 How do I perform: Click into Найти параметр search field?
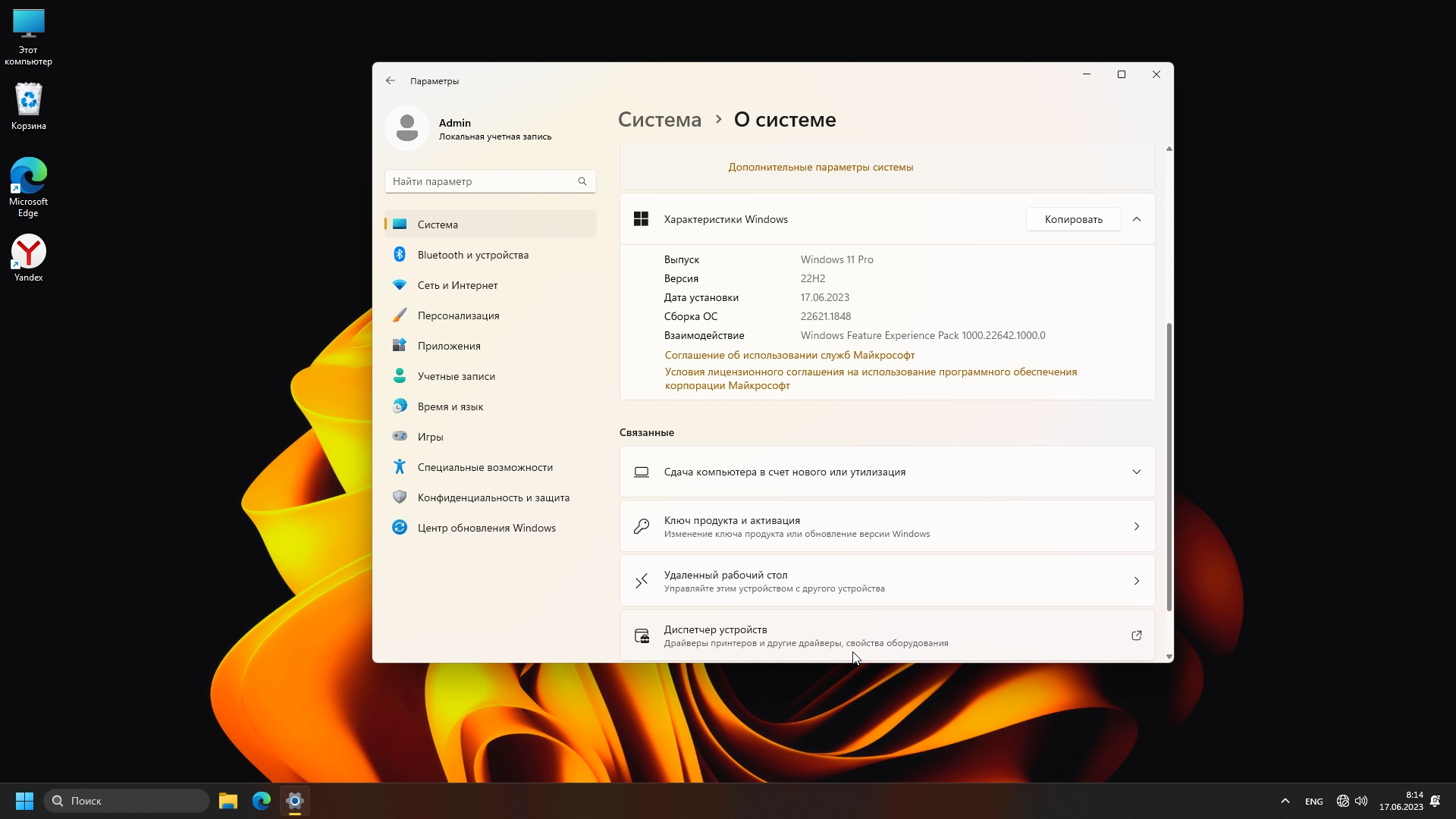pyautogui.click(x=482, y=181)
